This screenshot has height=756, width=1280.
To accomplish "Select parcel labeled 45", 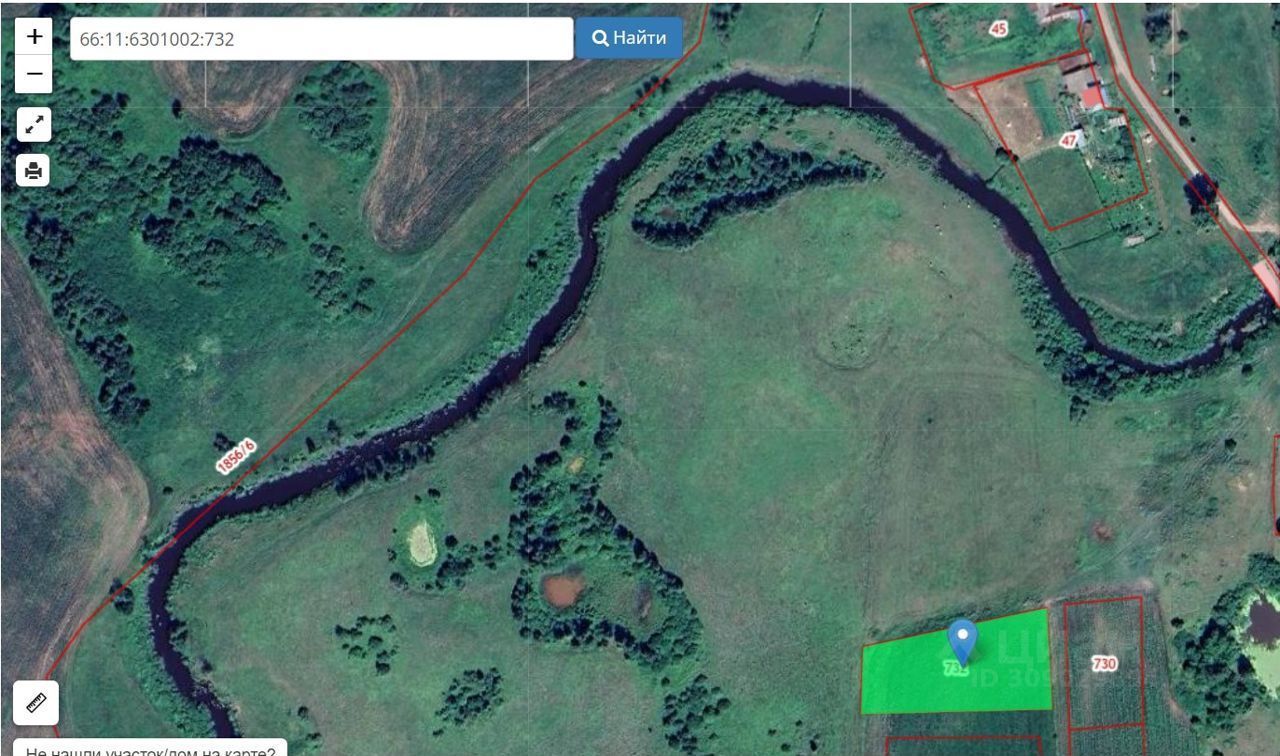I will click(x=998, y=29).
